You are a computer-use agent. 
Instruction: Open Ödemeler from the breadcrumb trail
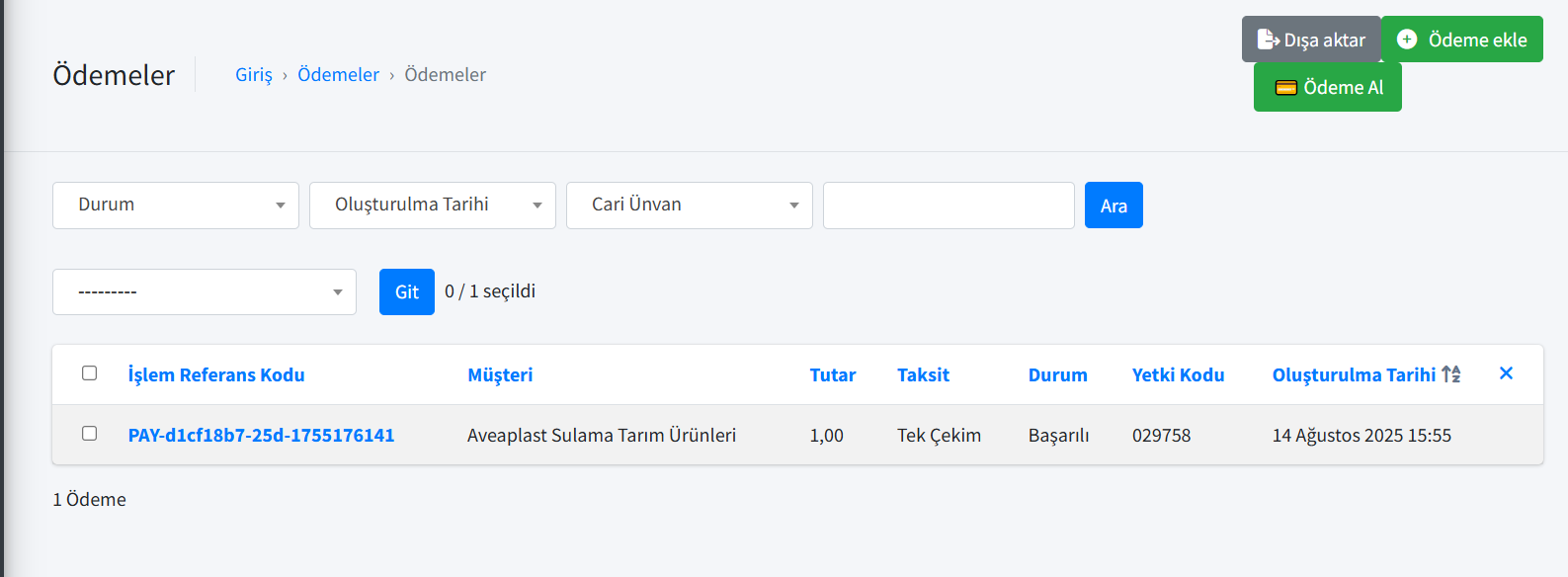(x=338, y=74)
